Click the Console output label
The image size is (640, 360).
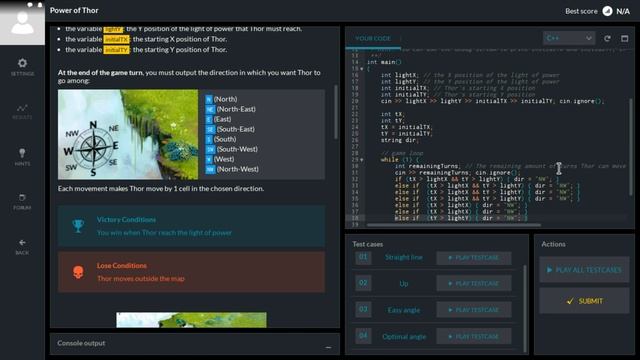click(x=81, y=343)
